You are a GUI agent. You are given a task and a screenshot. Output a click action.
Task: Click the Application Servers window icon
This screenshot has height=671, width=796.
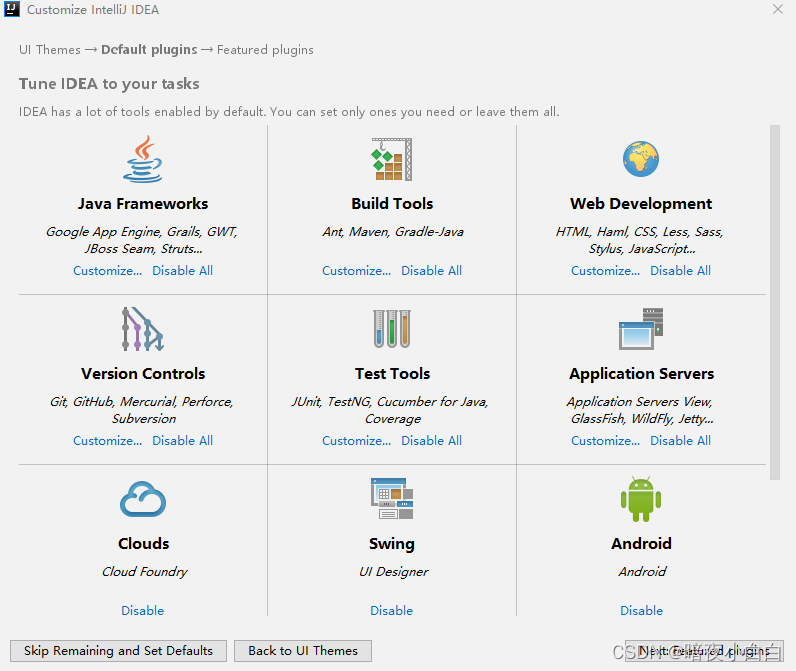tap(641, 329)
